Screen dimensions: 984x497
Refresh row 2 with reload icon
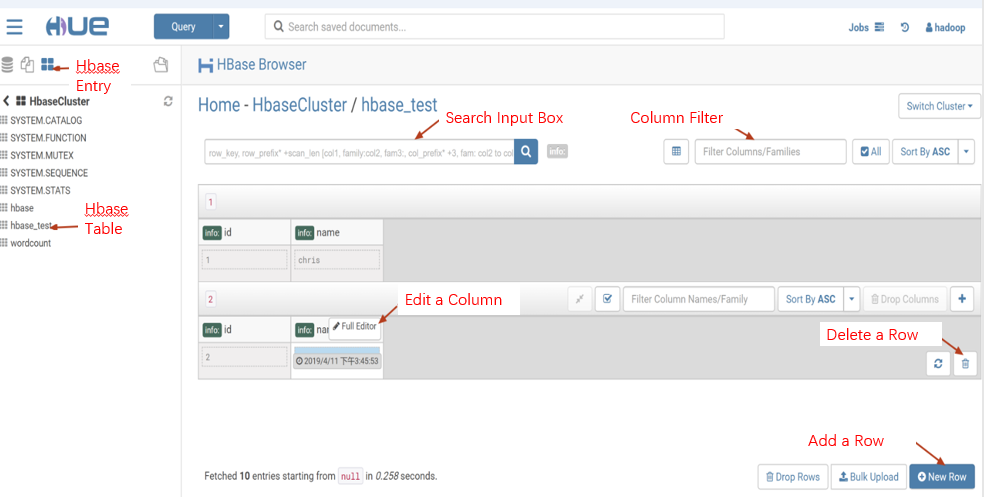coord(938,363)
